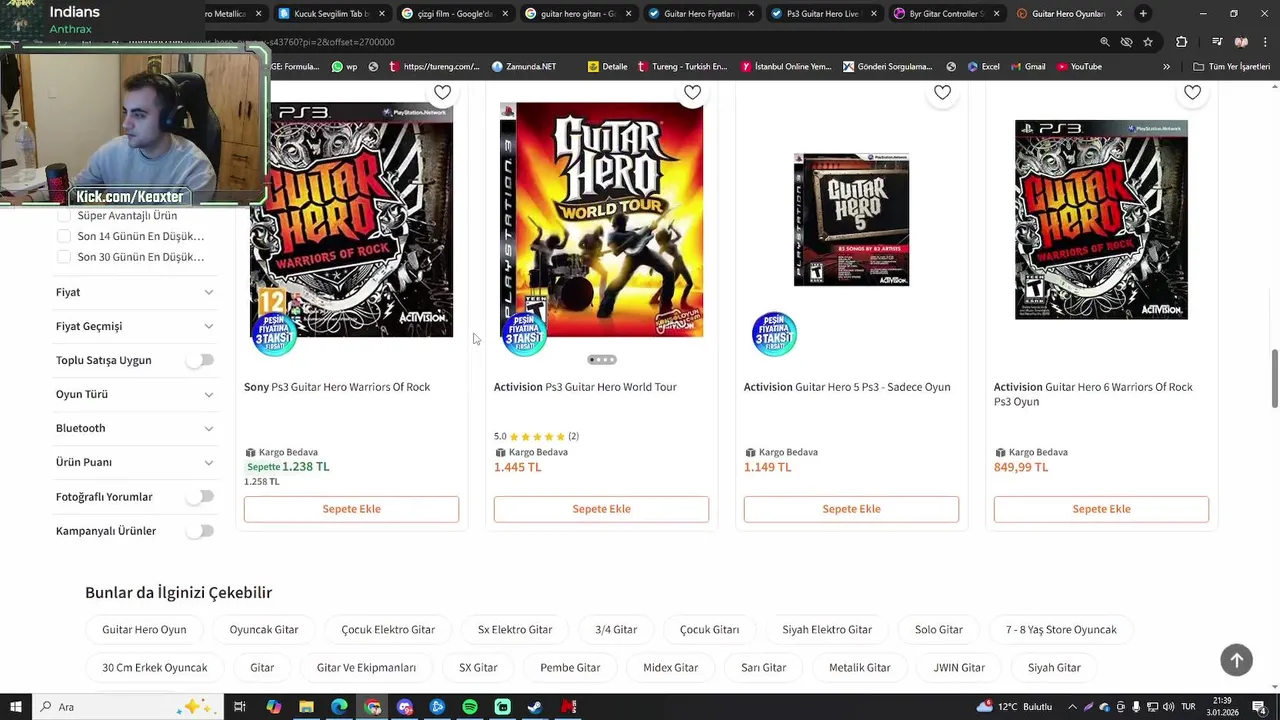Expand the Fiyat Geçmişi filter

click(135, 326)
